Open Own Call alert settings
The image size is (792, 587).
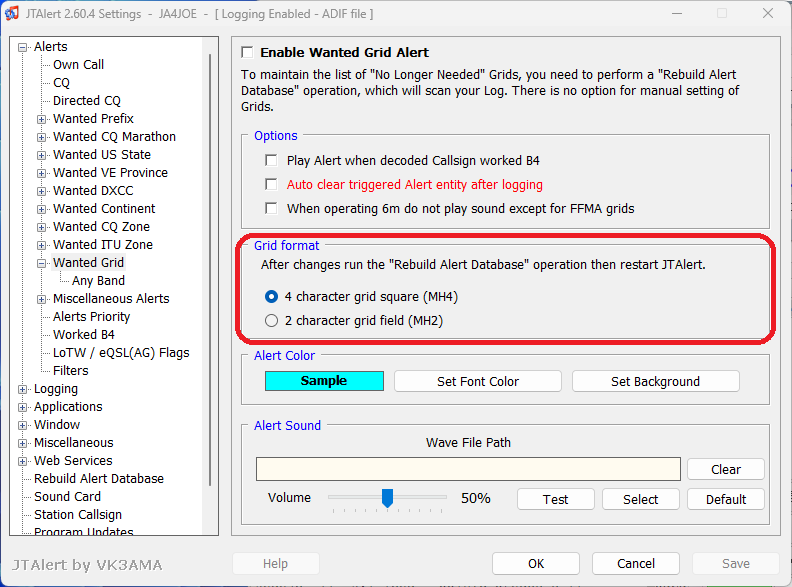click(x=78, y=65)
